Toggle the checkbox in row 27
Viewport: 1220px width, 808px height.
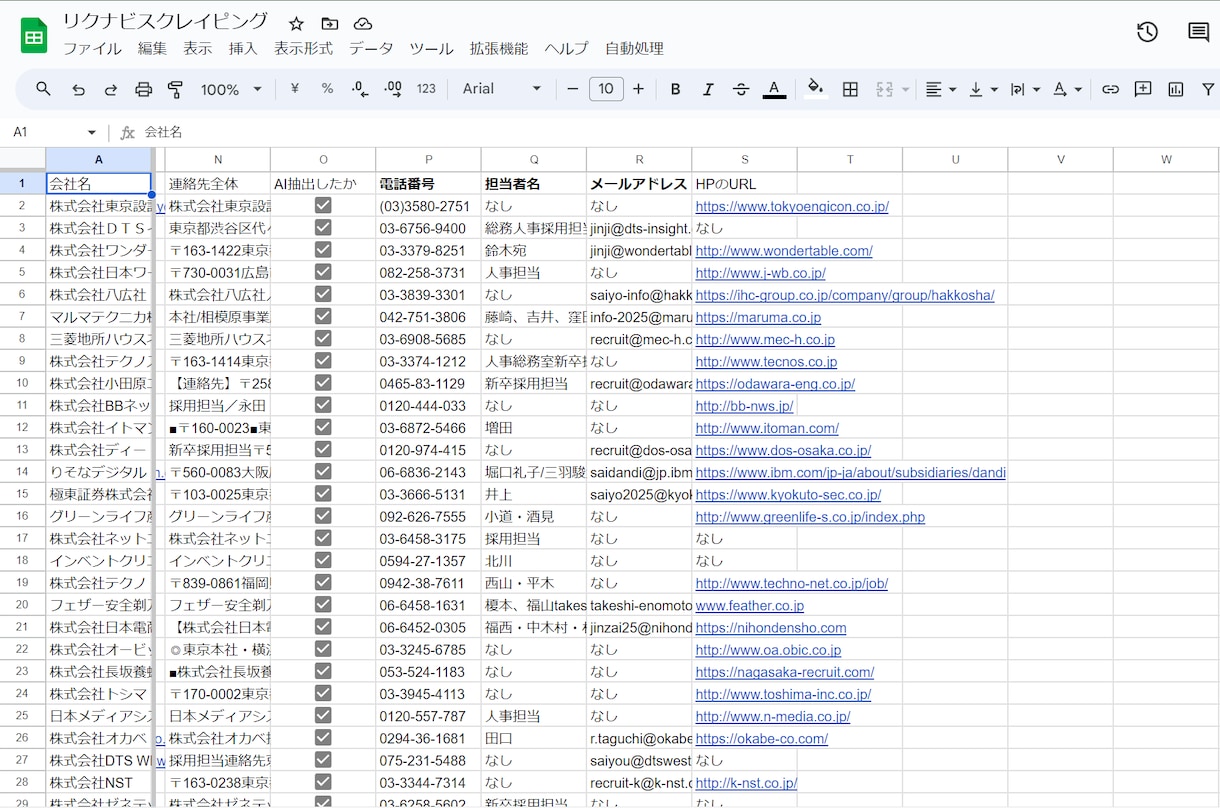(323, 760)
